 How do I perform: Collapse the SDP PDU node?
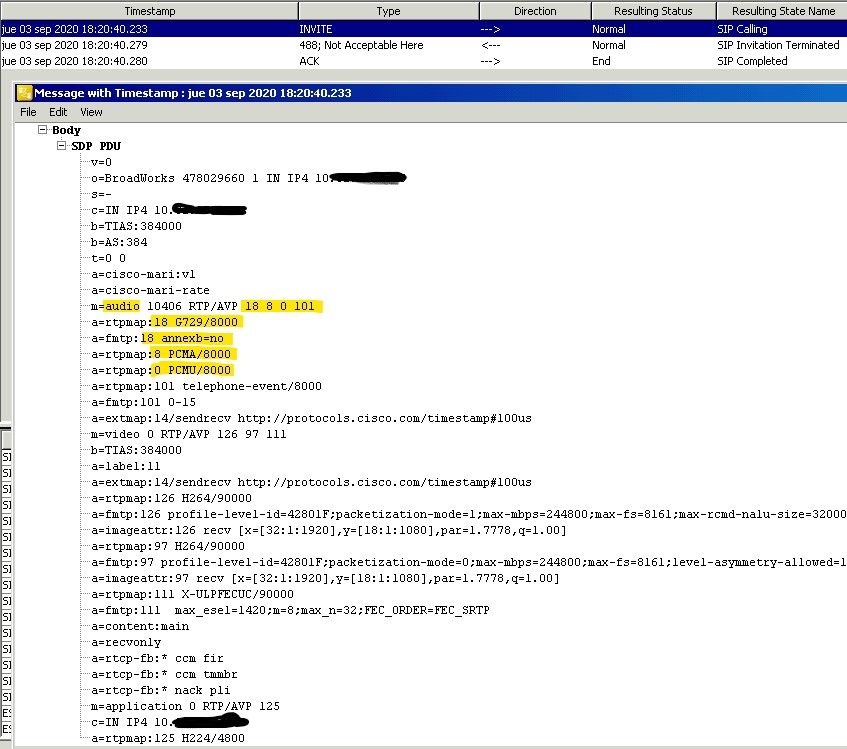click(62, 146)
